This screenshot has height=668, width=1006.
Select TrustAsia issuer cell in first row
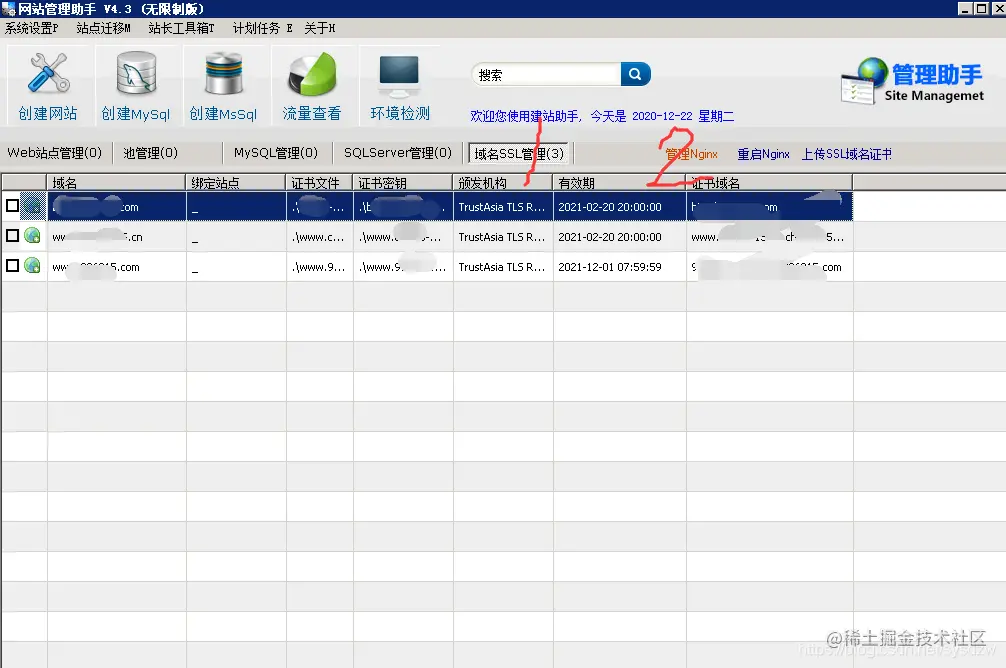pos(503,207)
